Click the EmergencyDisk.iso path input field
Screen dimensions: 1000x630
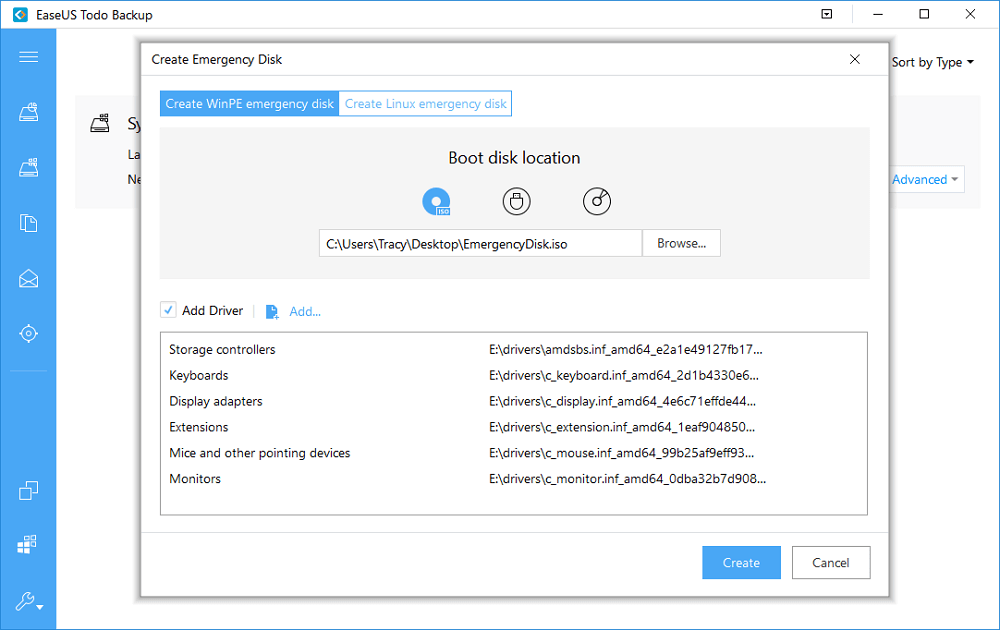pos(480,243)
